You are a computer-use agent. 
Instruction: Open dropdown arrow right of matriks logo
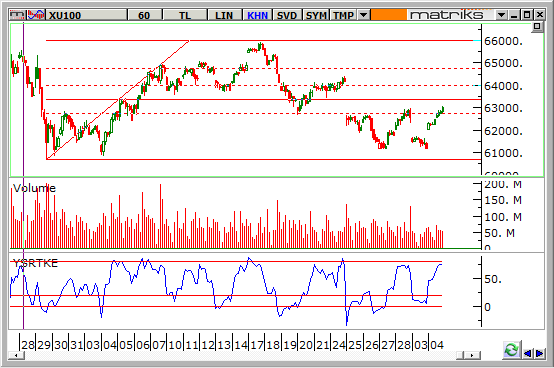point(501,15)
